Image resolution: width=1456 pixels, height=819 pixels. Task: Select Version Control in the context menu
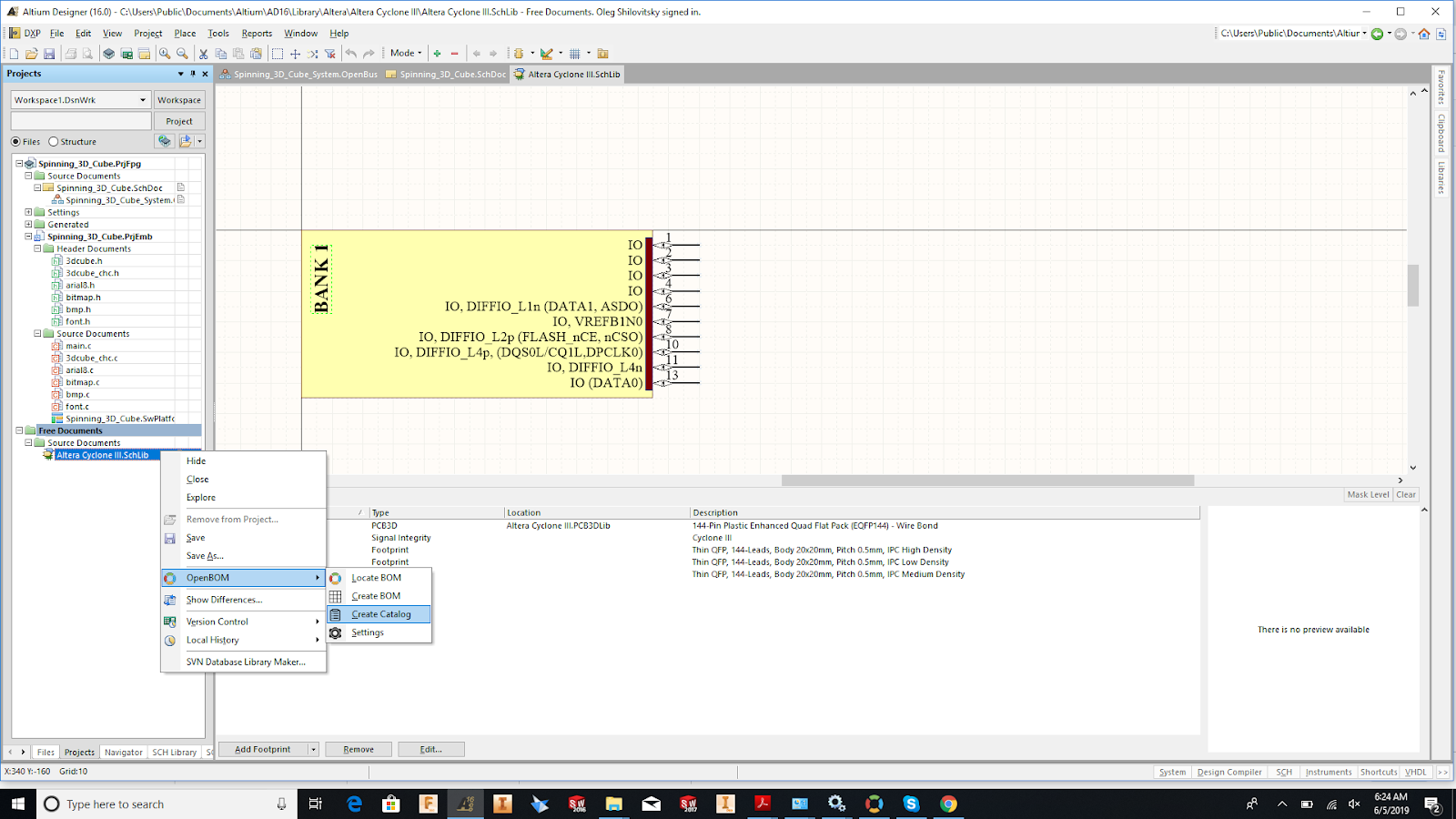[243, 622]
